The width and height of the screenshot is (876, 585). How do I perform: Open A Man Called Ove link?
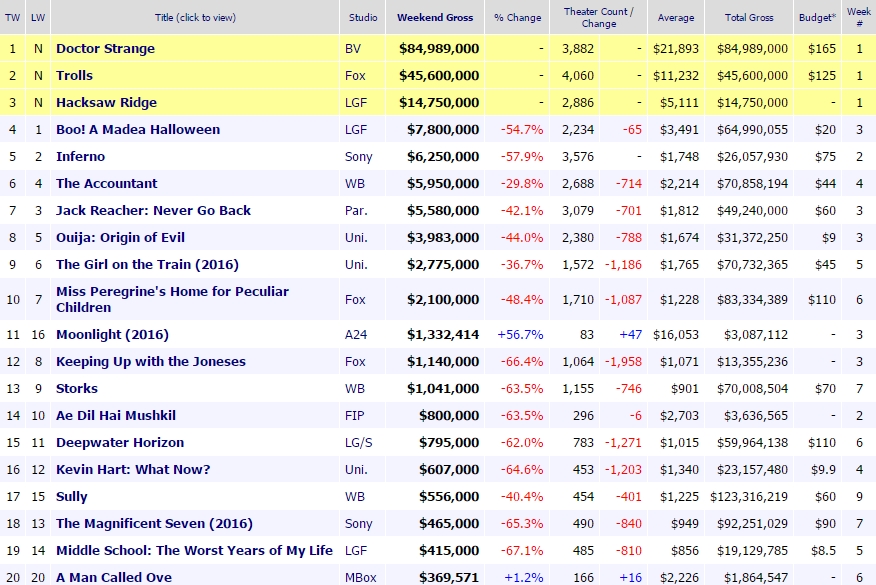(114, 577)
